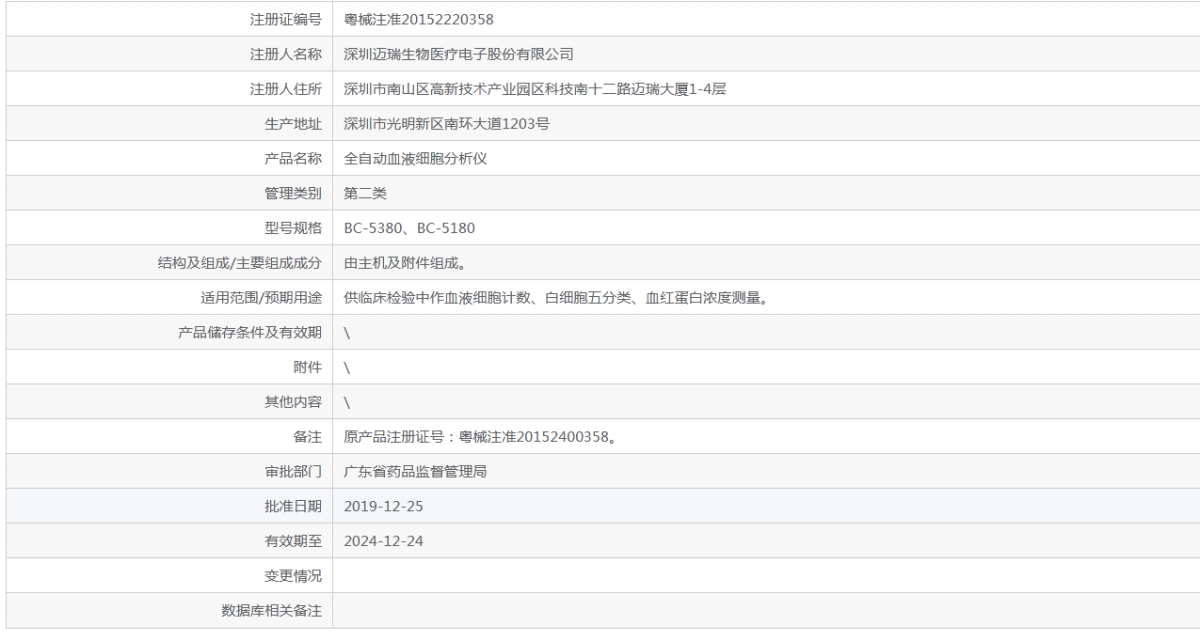Image resolution: width=1200 pixels, height=641 pixels.
Task: Click the label 有效期至
Action: tap(293, 541)
